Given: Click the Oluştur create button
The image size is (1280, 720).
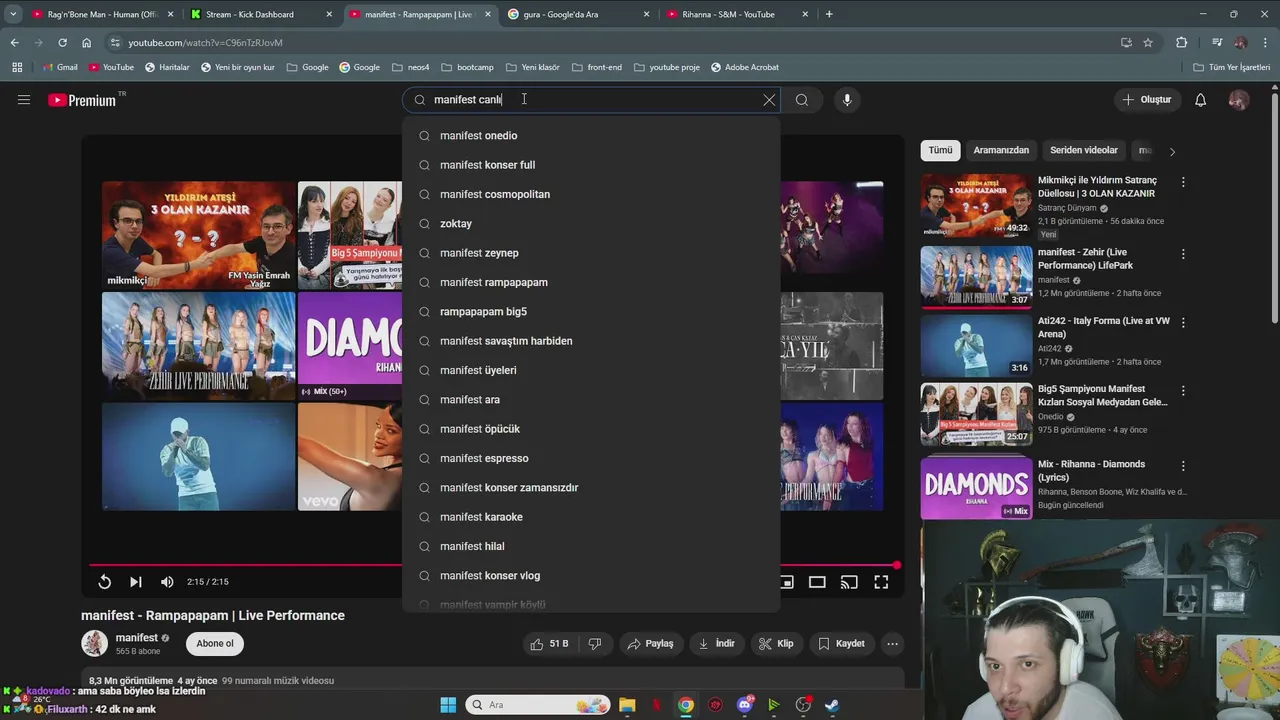Looking at the screenshot, I should click(x=1146, y=100).
